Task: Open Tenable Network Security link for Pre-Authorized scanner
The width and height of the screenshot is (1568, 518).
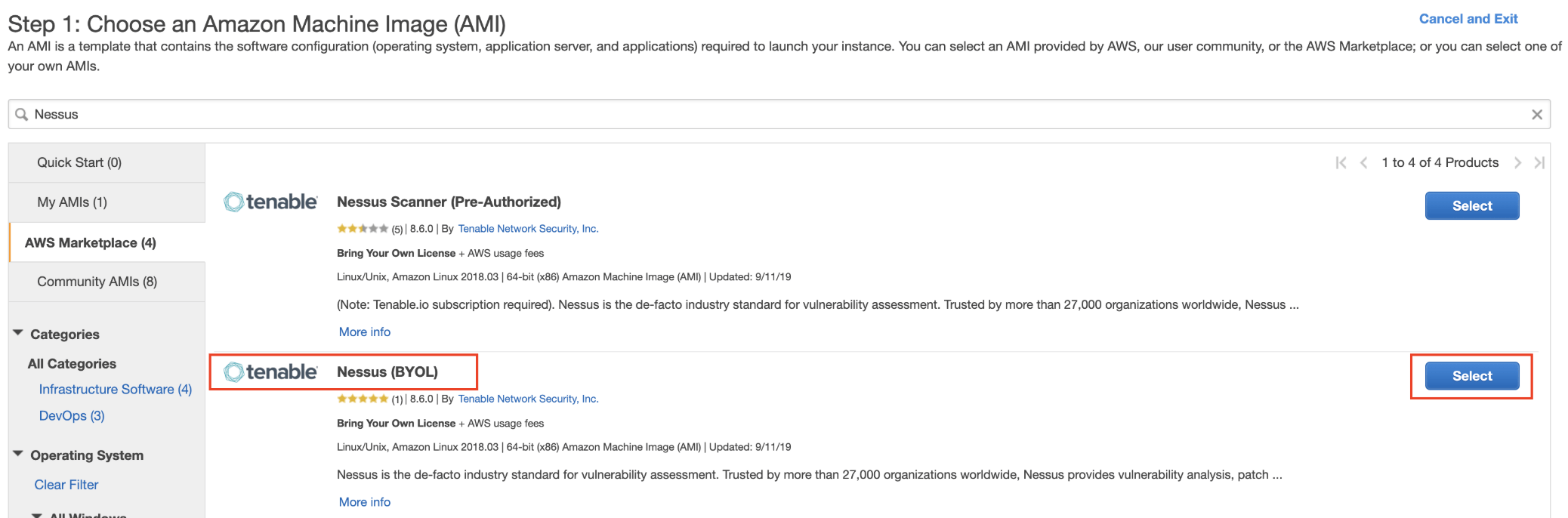Action: [528, 229]
